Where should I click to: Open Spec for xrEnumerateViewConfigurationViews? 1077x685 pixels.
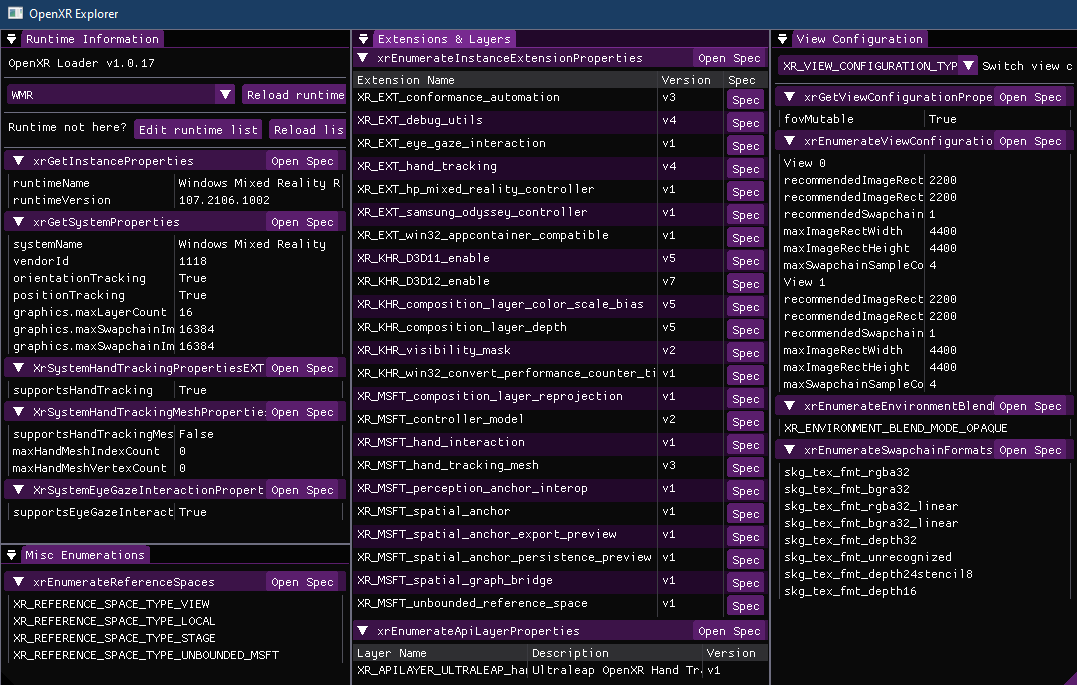[1030, 141]
